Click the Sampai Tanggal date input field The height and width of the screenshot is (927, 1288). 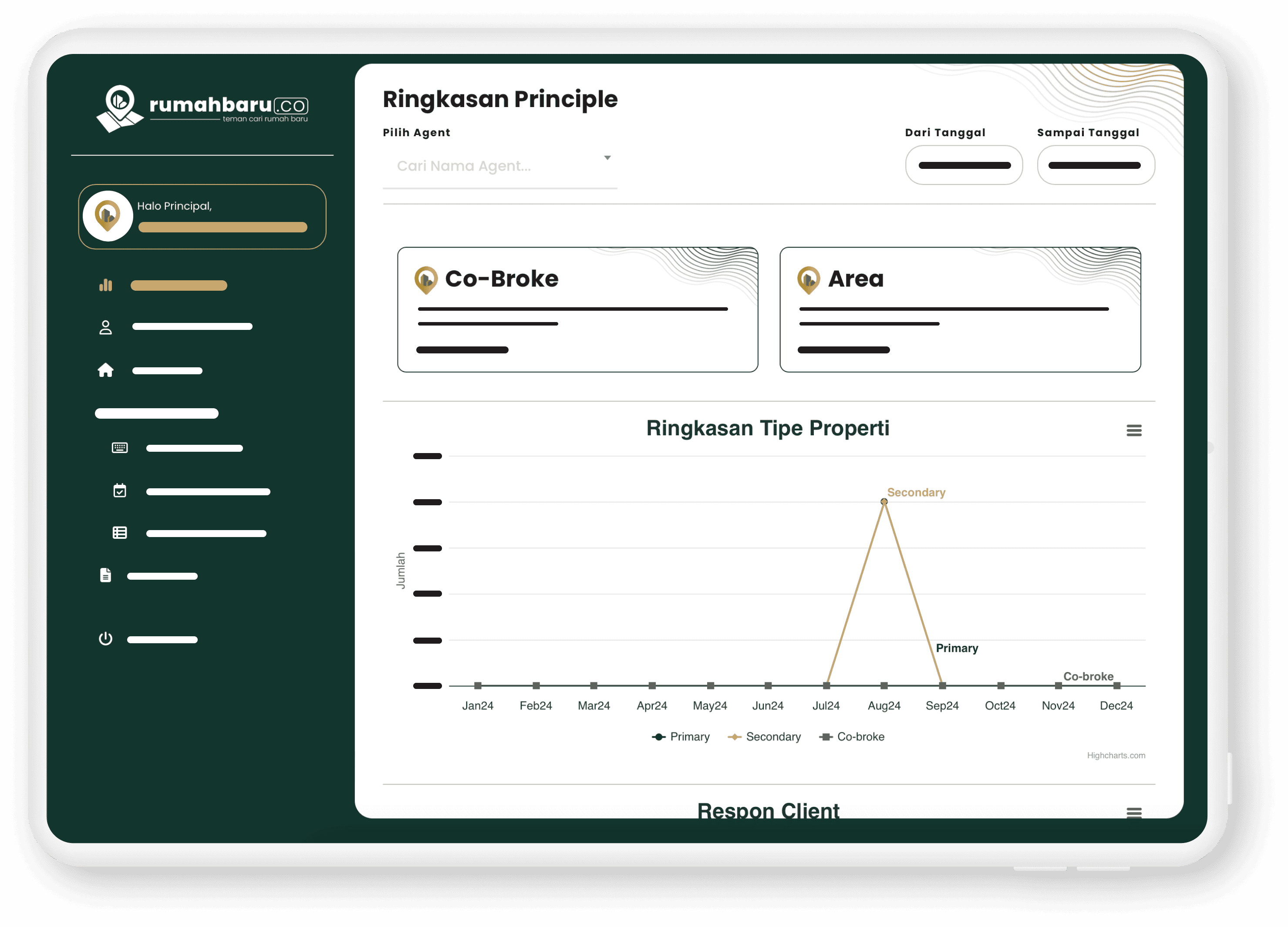coord(1093,166)
